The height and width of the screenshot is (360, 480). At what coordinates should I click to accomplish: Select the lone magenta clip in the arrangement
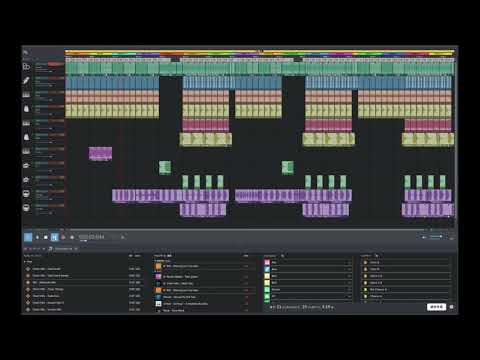100,154
